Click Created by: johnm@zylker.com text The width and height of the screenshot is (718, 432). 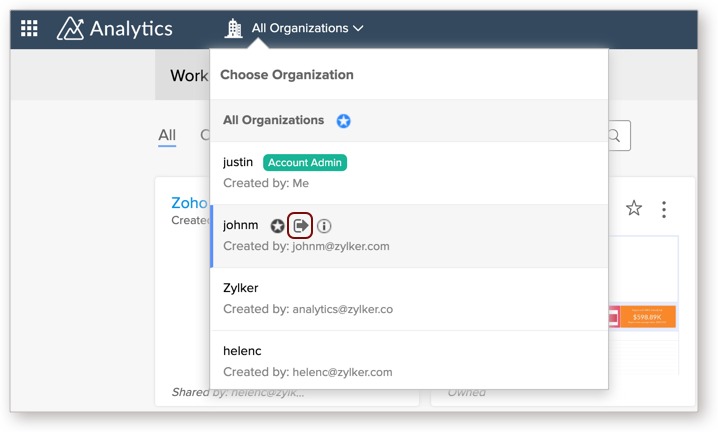(306, 246)
